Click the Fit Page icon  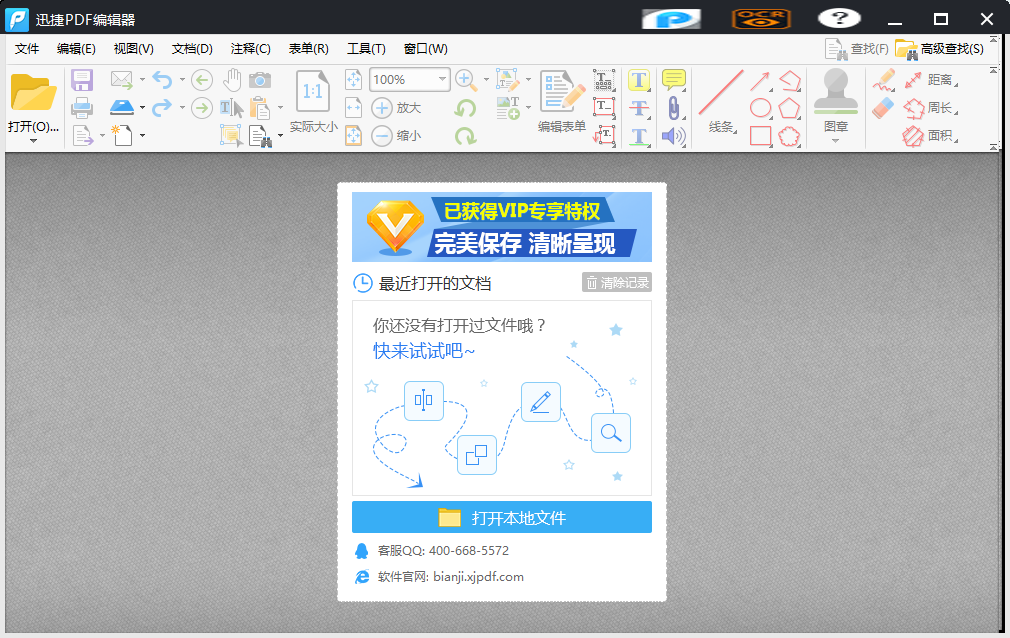click(x=353, y=80)
